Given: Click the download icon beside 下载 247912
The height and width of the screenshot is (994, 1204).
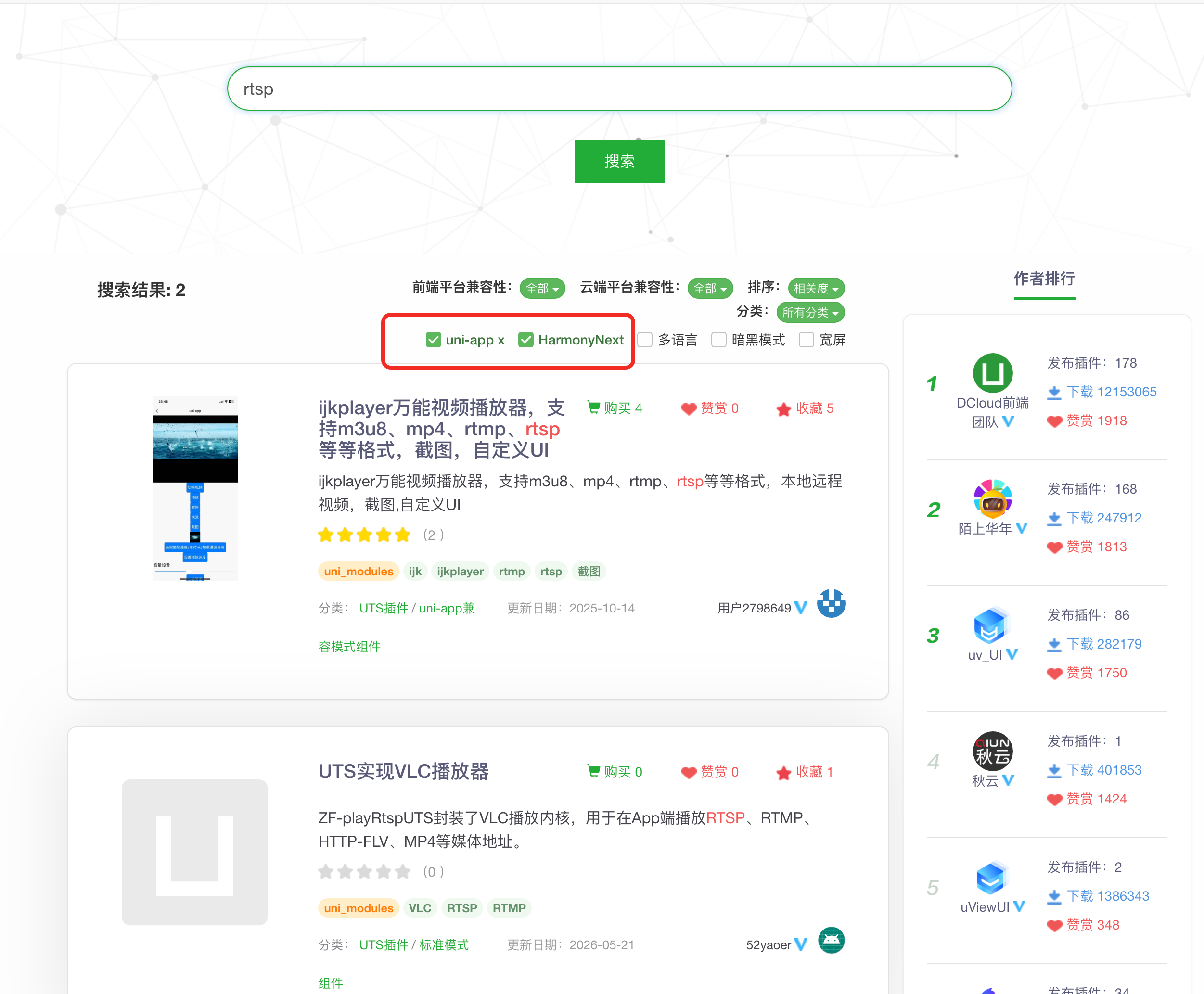Looking at the screenshot, I should (1054, 518).
